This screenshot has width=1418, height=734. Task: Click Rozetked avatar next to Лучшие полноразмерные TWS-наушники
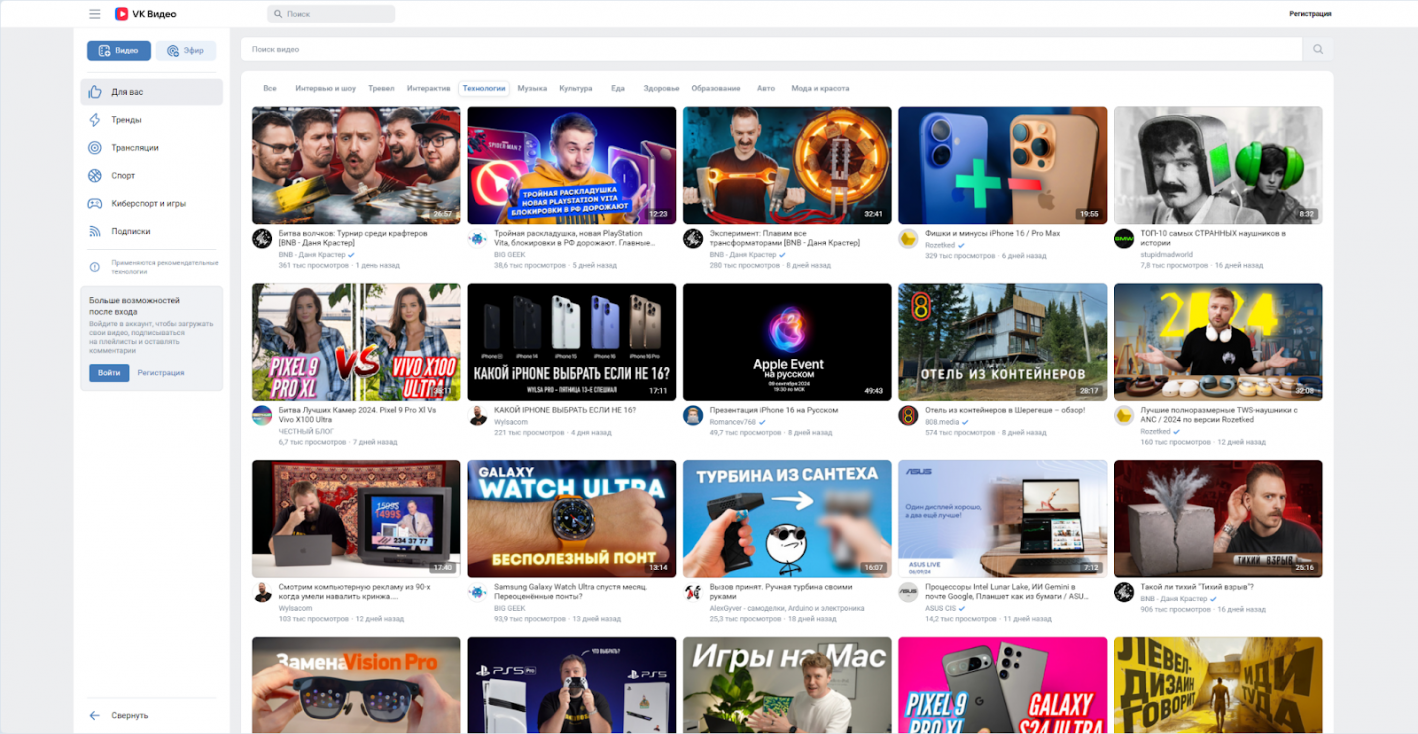coord(1124,416)
